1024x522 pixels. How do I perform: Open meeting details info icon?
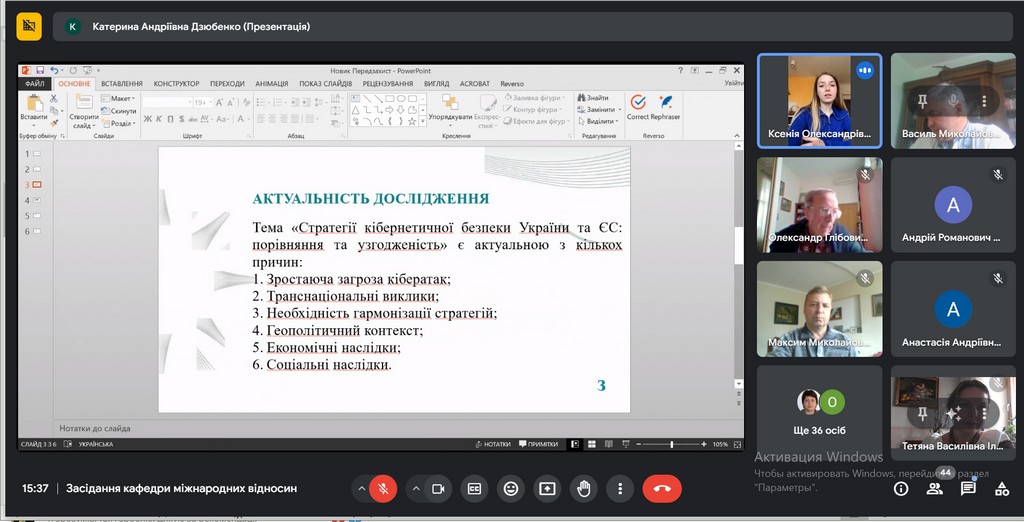(x=901, y=489)
